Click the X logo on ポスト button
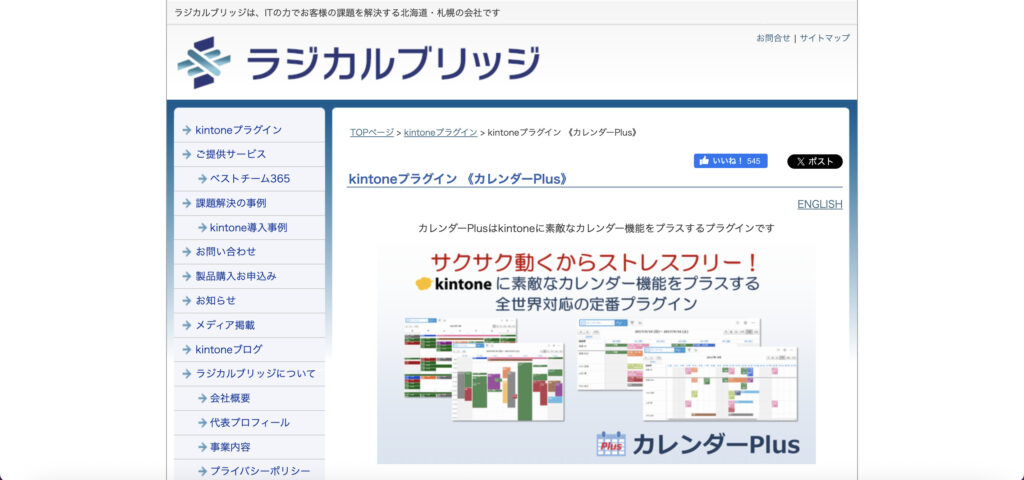The image size is (1024, 480). pyautogui.click(x=800, y=162)
